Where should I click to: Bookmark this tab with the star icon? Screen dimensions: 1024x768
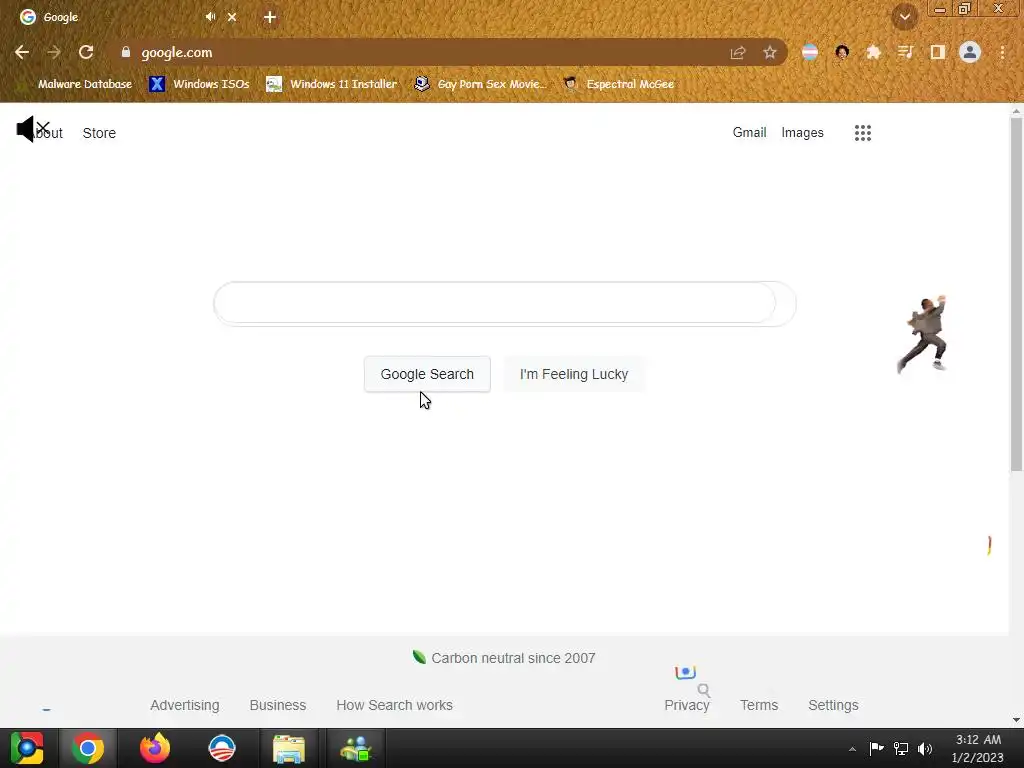(x=770, y=53)
